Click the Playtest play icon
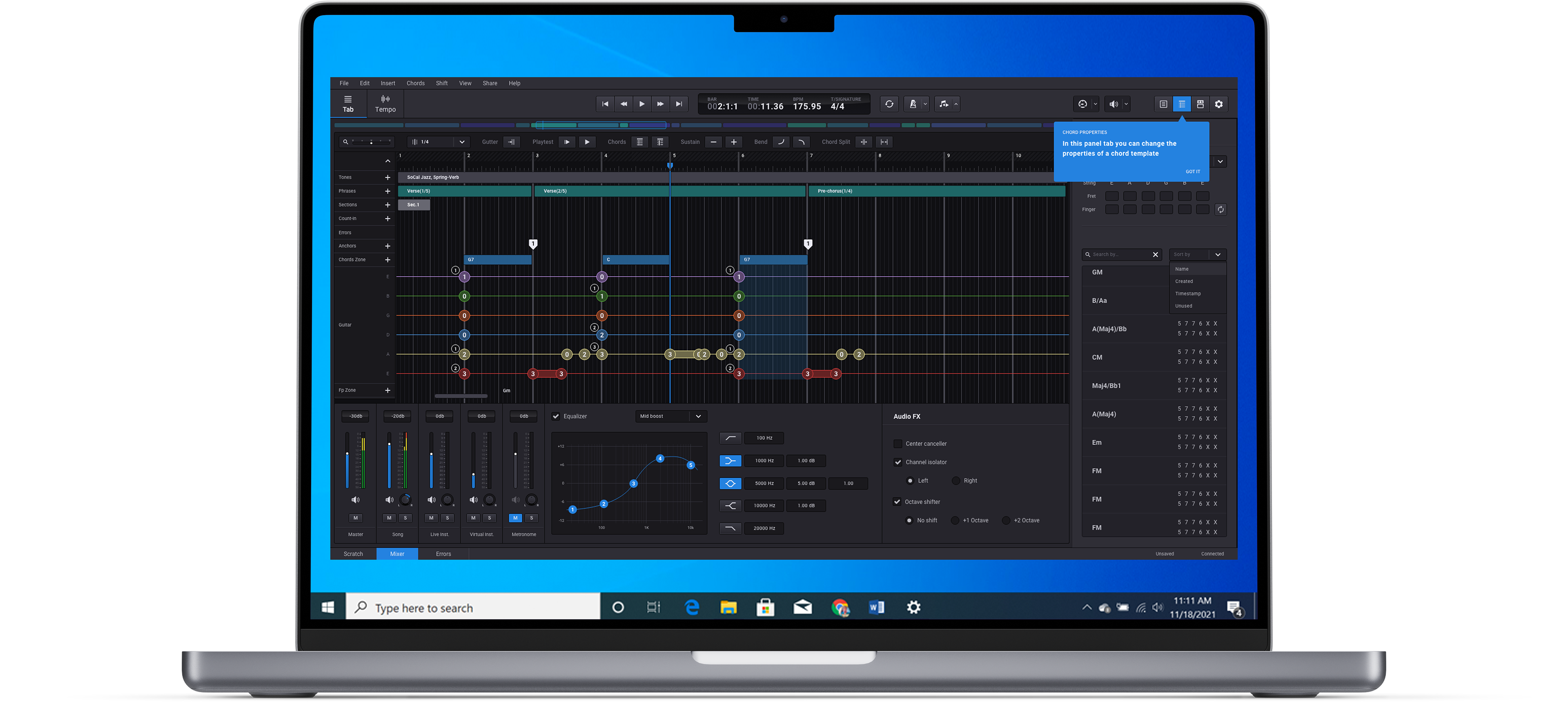Image resolution: width=1568 pixels, height=702 pixels. click(x=587, y=142)
